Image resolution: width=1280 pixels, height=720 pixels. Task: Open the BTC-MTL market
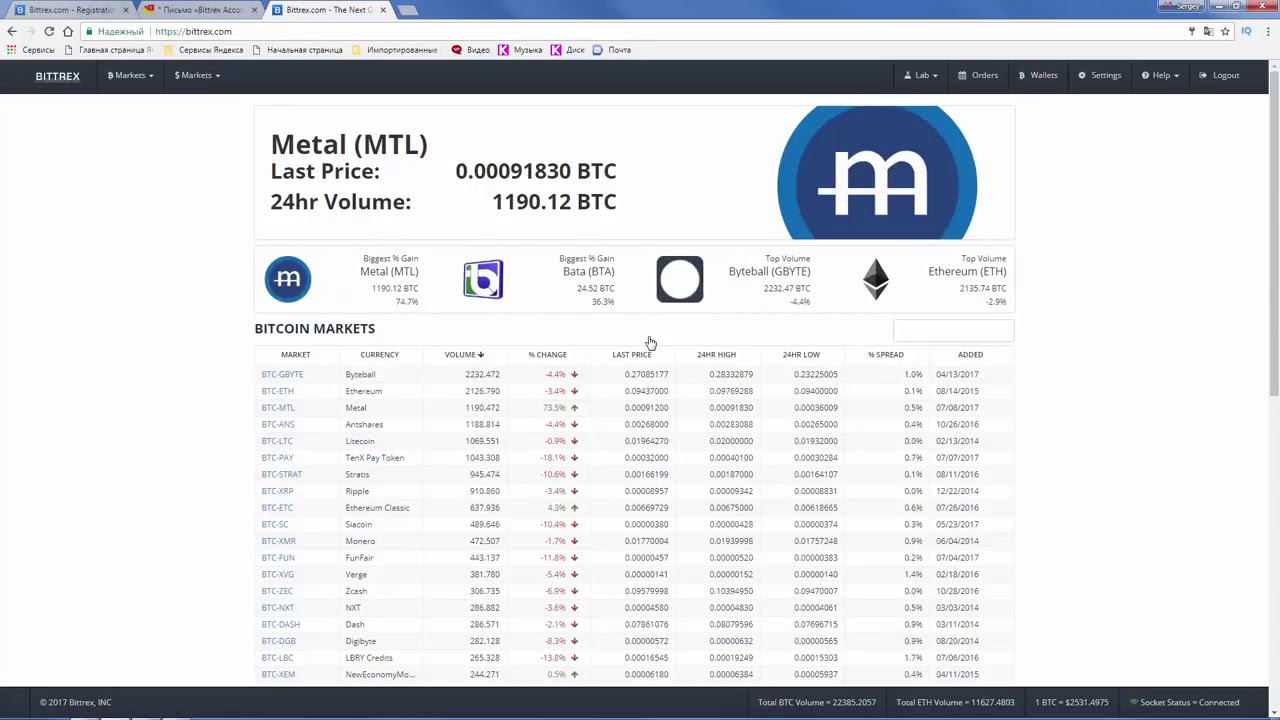278,408
